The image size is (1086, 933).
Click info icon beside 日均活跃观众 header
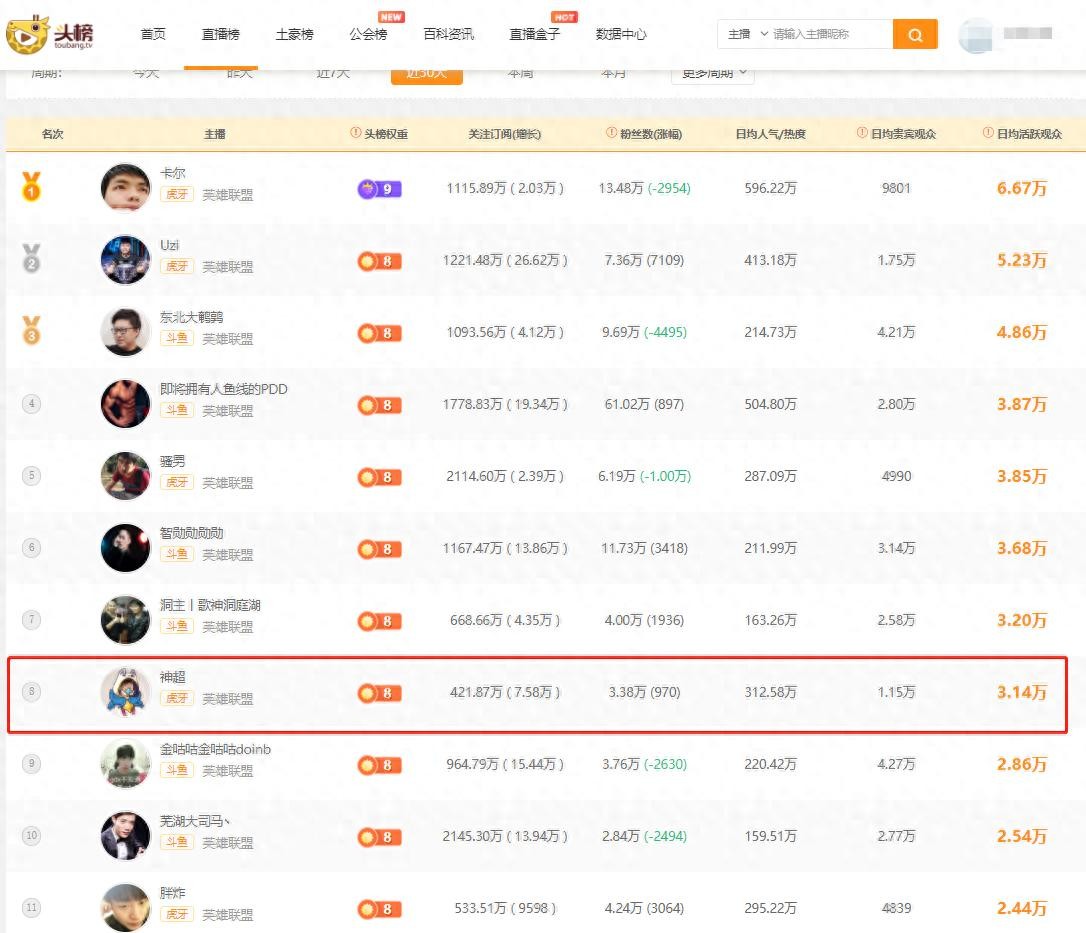[x=988, y=134]
